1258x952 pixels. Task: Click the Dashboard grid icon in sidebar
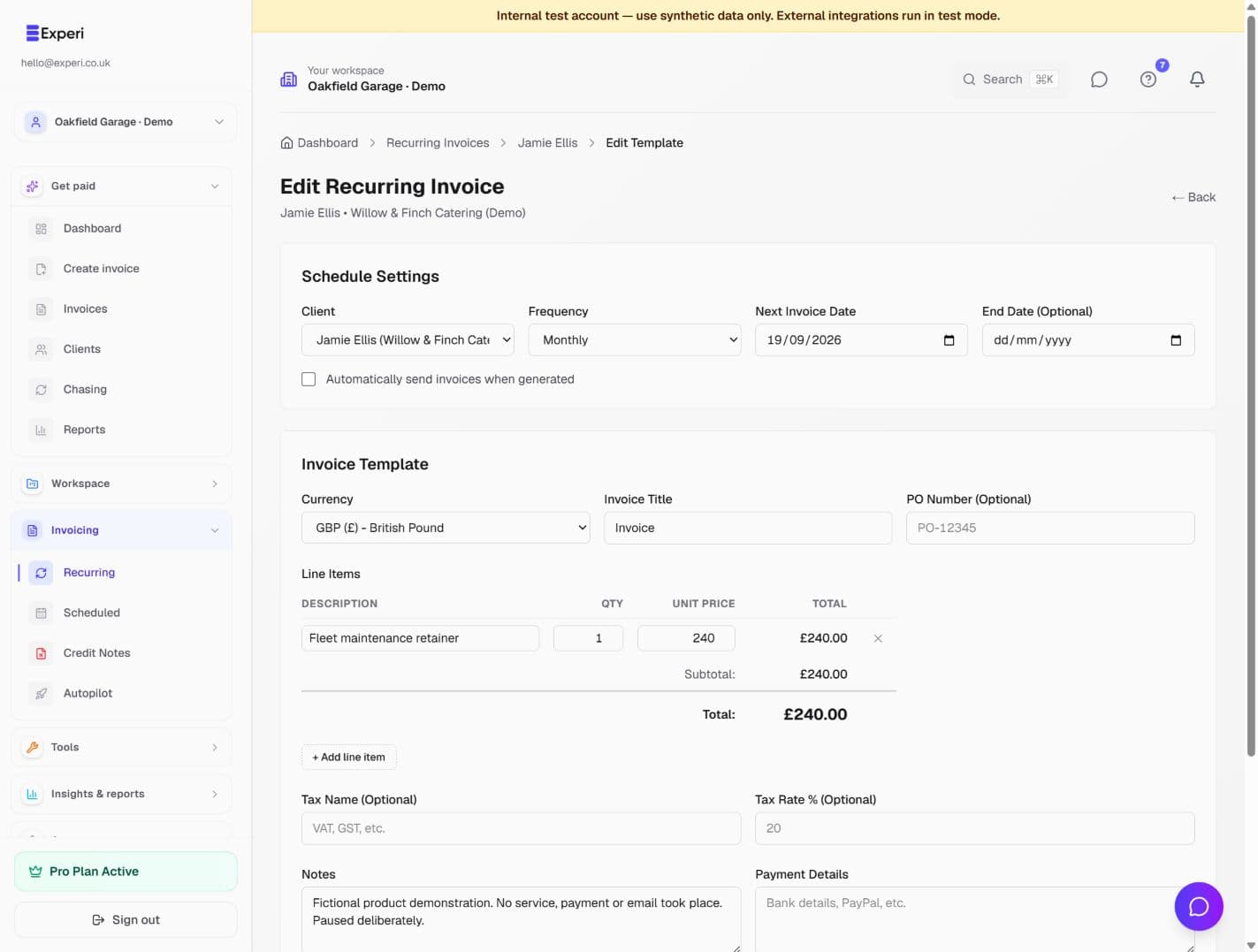tap(41, 229)
